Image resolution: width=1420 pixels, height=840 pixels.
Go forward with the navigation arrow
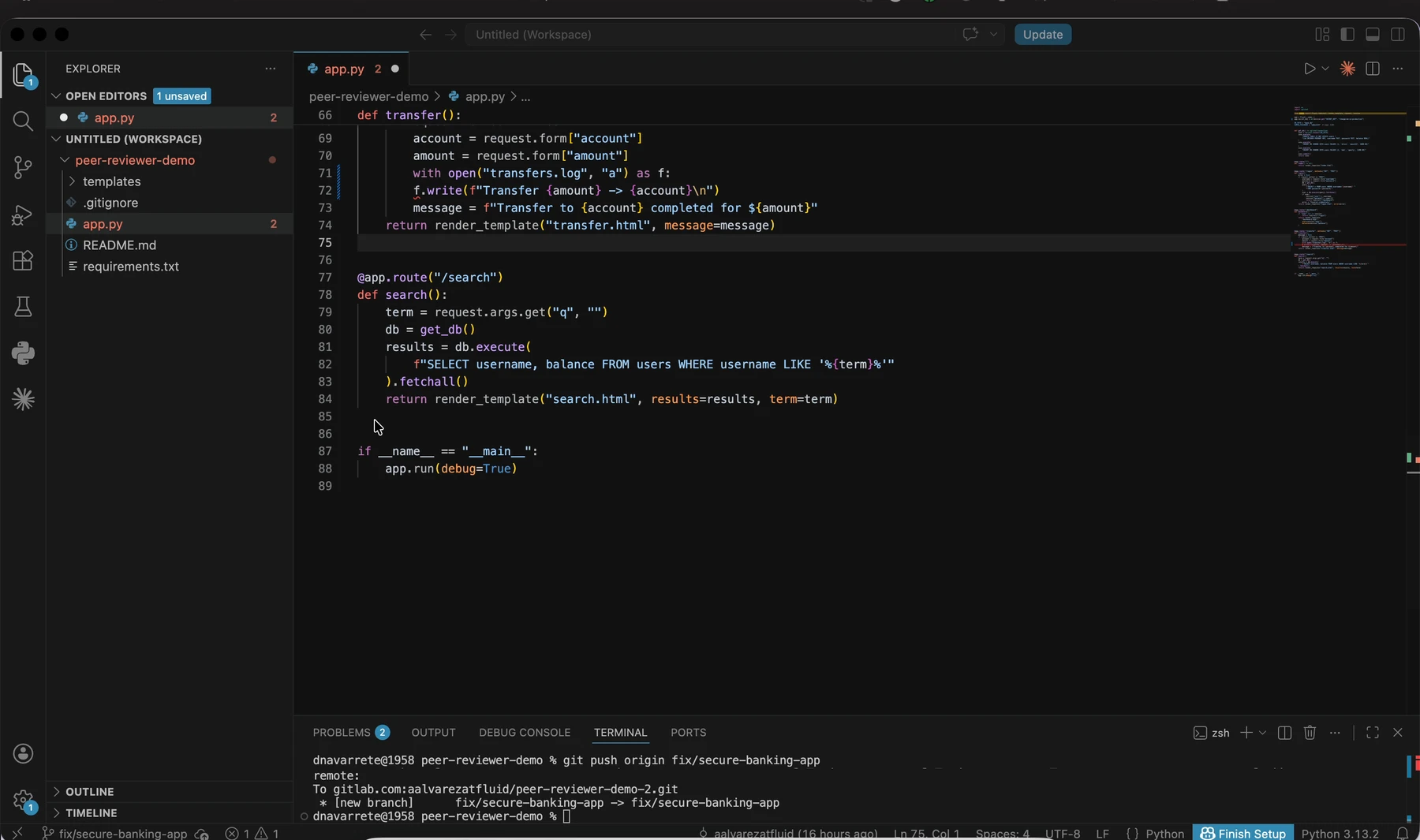[450, 35]
